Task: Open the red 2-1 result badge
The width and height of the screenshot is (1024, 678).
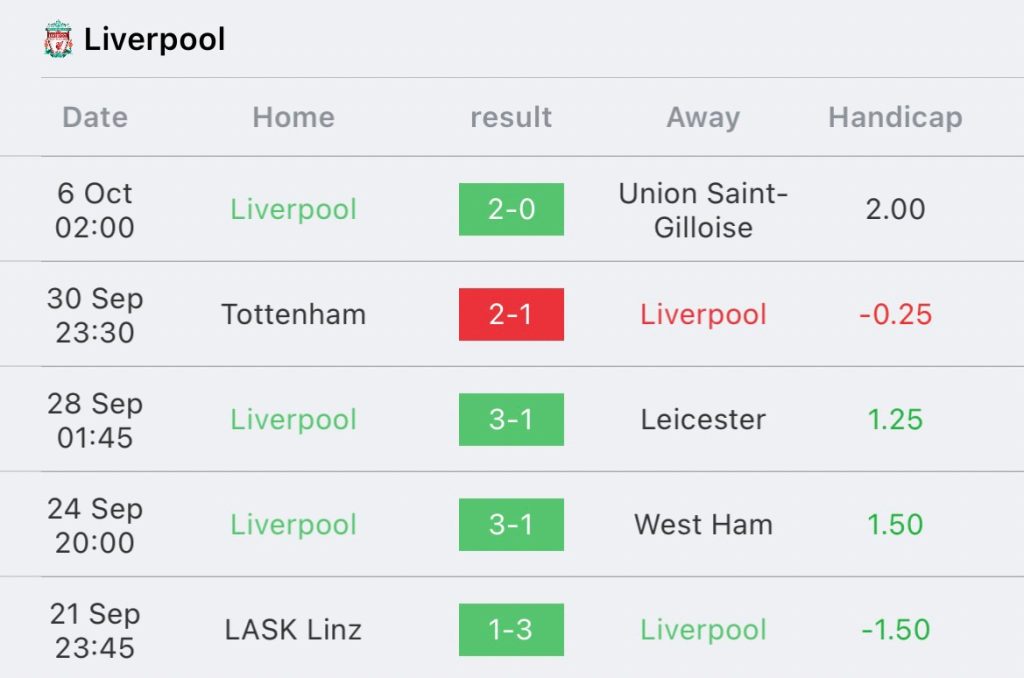Action: point(511,314)
